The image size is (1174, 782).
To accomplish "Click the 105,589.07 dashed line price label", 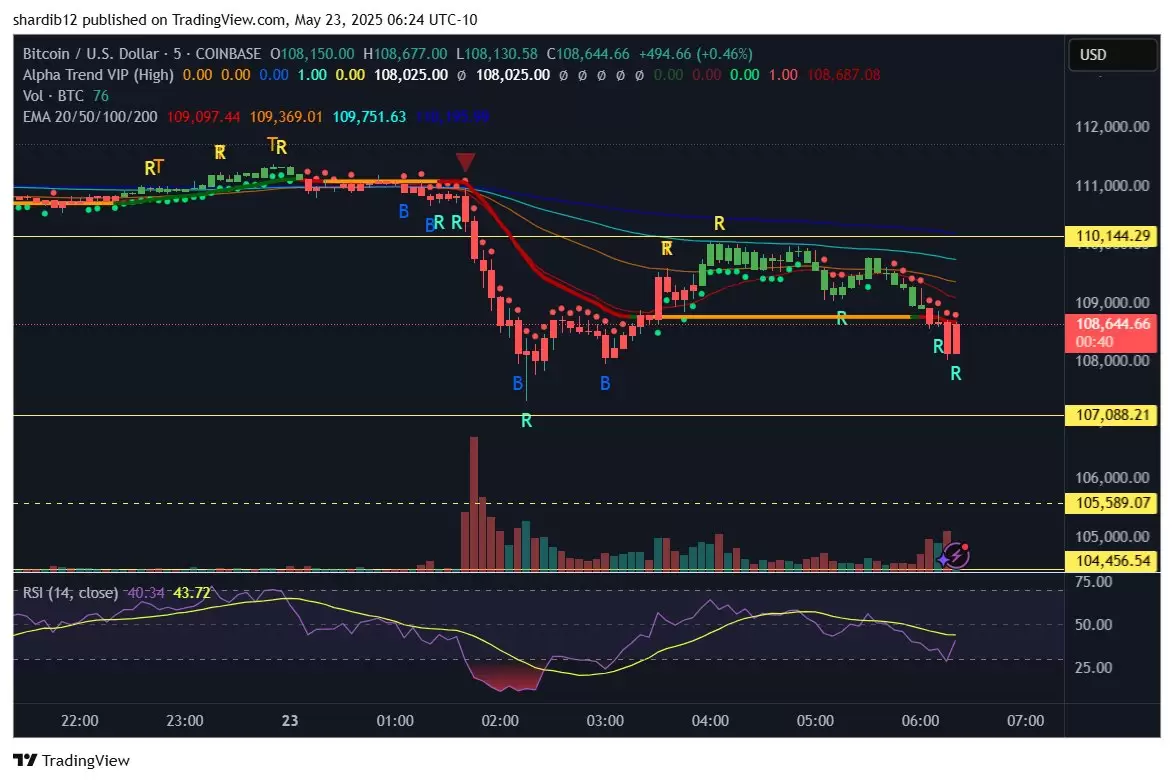I will click(x=1111, y=503).
